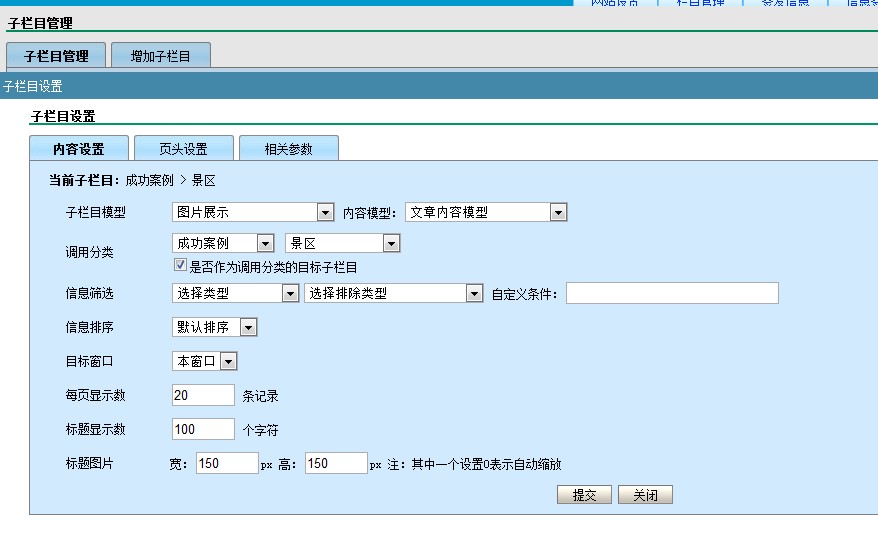Open the 选择排除类型 dropdown
The height and width of the screenshot is (540, 878).
(393, 293)
